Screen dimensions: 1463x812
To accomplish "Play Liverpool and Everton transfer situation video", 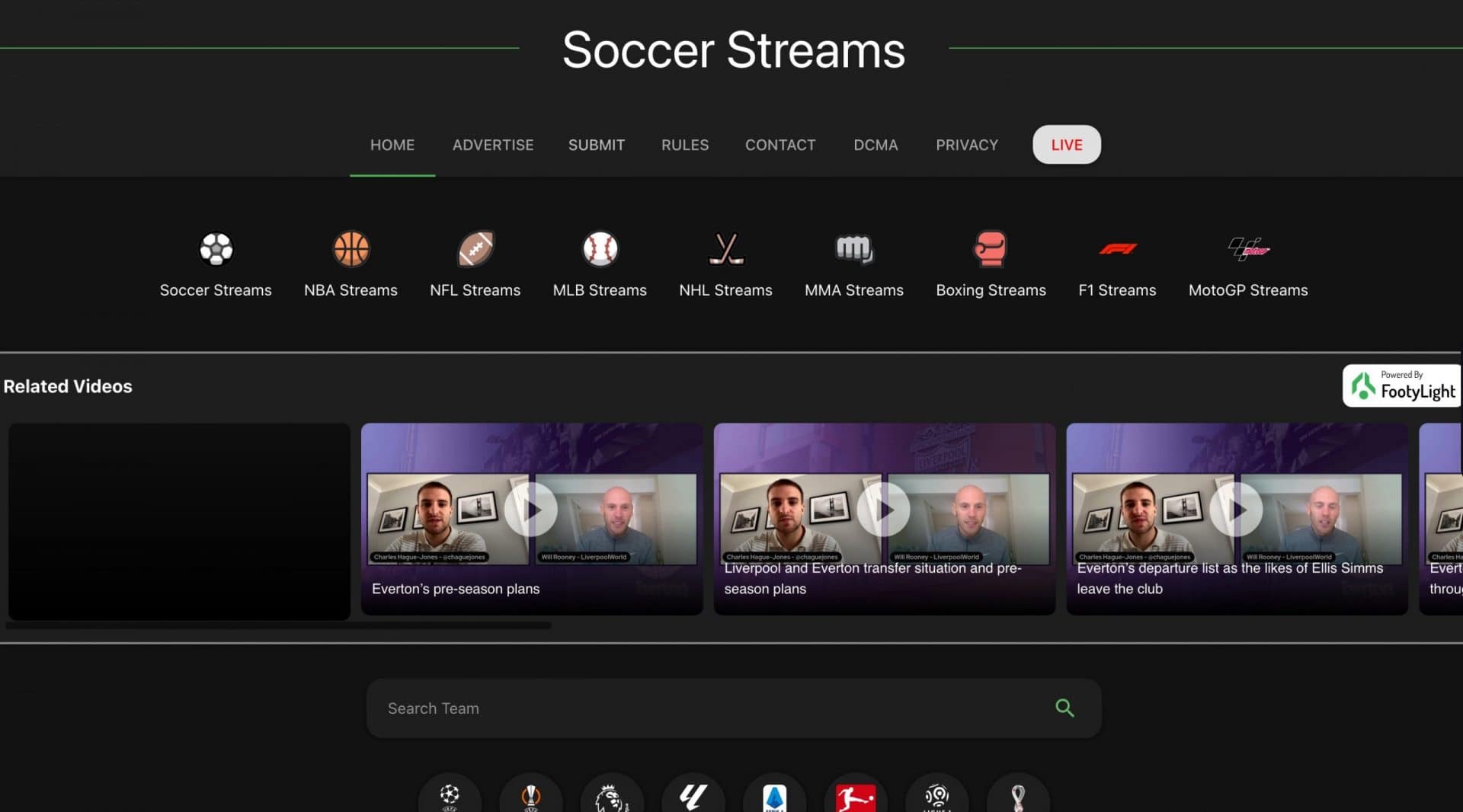I will (x=884, y=510).
